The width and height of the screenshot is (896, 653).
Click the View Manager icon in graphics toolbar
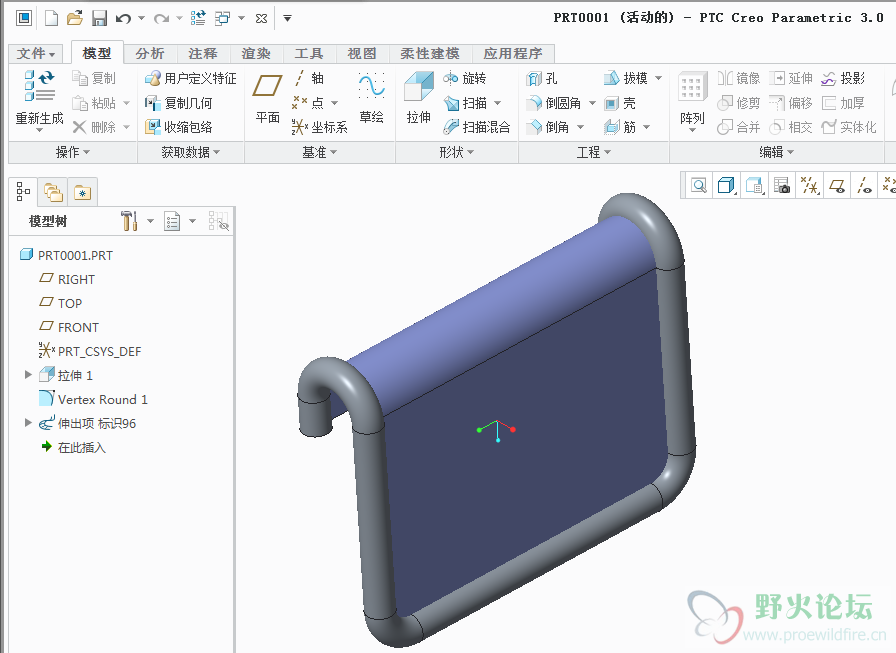pyautogui.click(x=782, y=185)
